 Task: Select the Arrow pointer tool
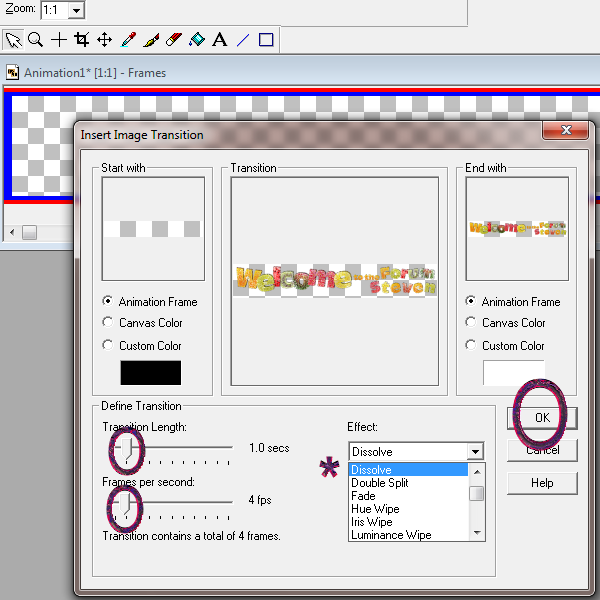[x=13, y=40]
